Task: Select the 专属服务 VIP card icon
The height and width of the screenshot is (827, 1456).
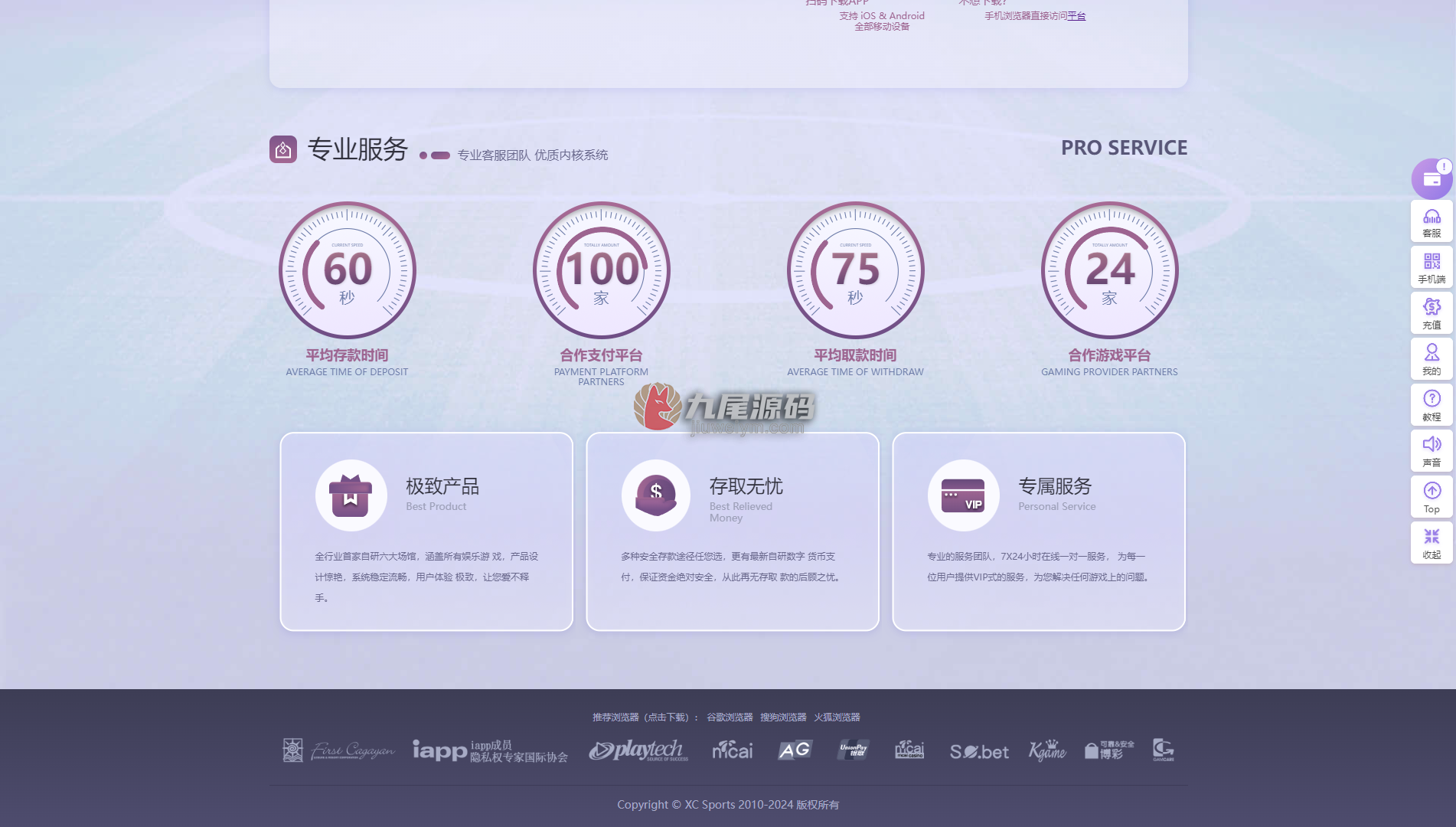Action: tap(963, 495)
